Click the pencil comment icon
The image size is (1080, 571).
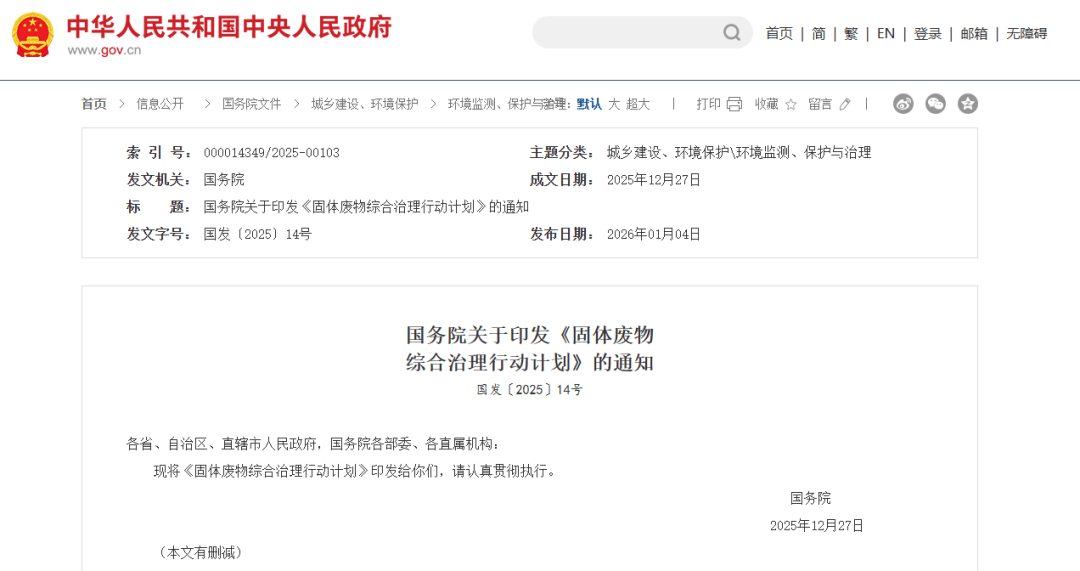point(845,104)
